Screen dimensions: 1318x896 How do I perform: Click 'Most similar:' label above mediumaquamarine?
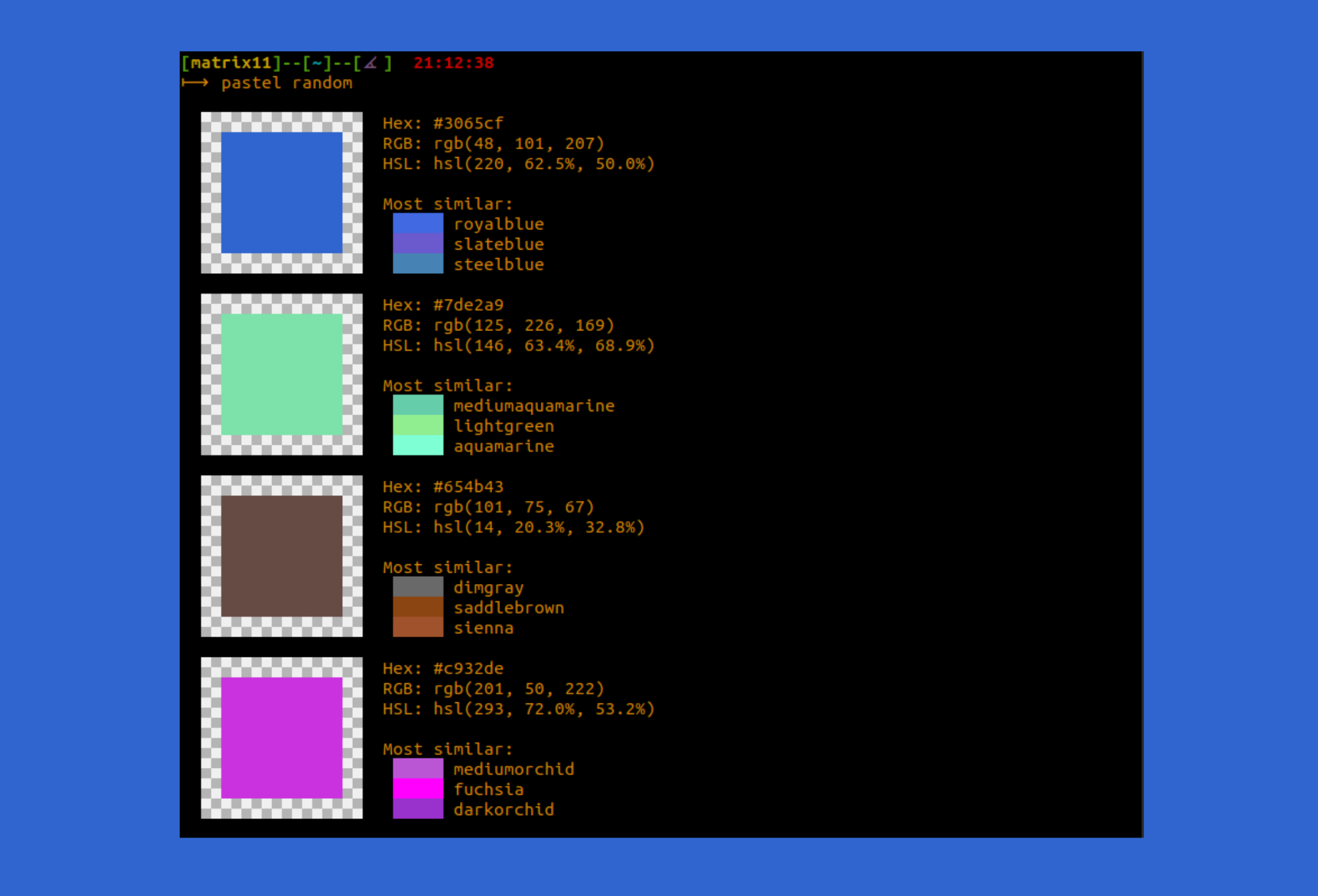(x=448, y=386)
